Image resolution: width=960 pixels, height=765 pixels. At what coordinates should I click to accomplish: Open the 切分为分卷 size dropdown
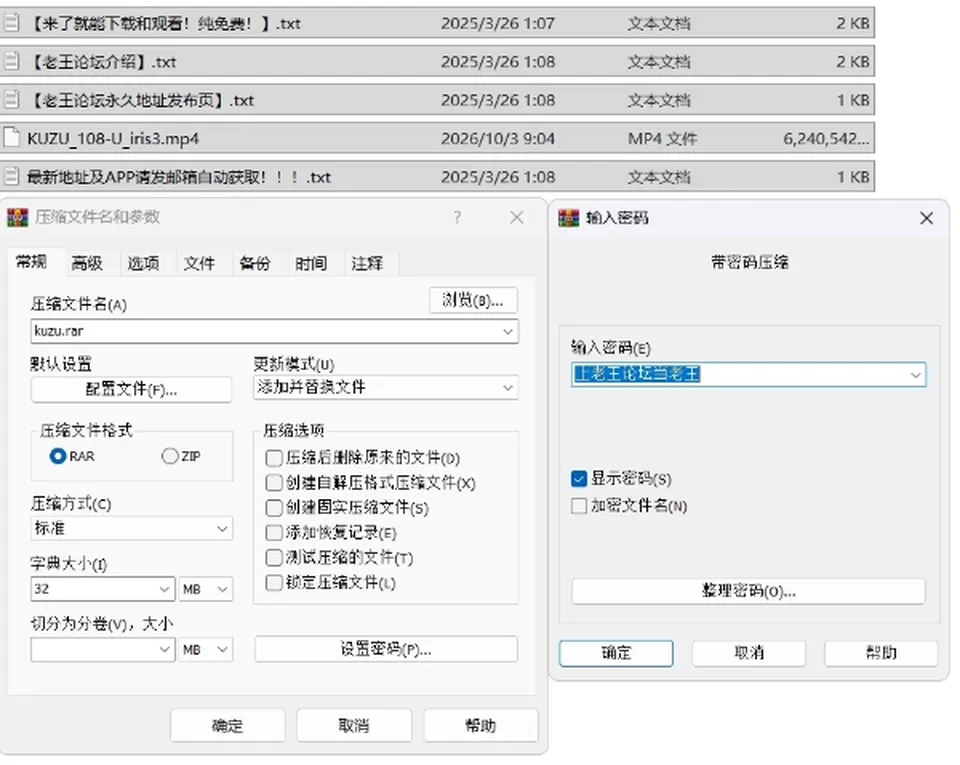pyautogui.click(x=164, y=649)
